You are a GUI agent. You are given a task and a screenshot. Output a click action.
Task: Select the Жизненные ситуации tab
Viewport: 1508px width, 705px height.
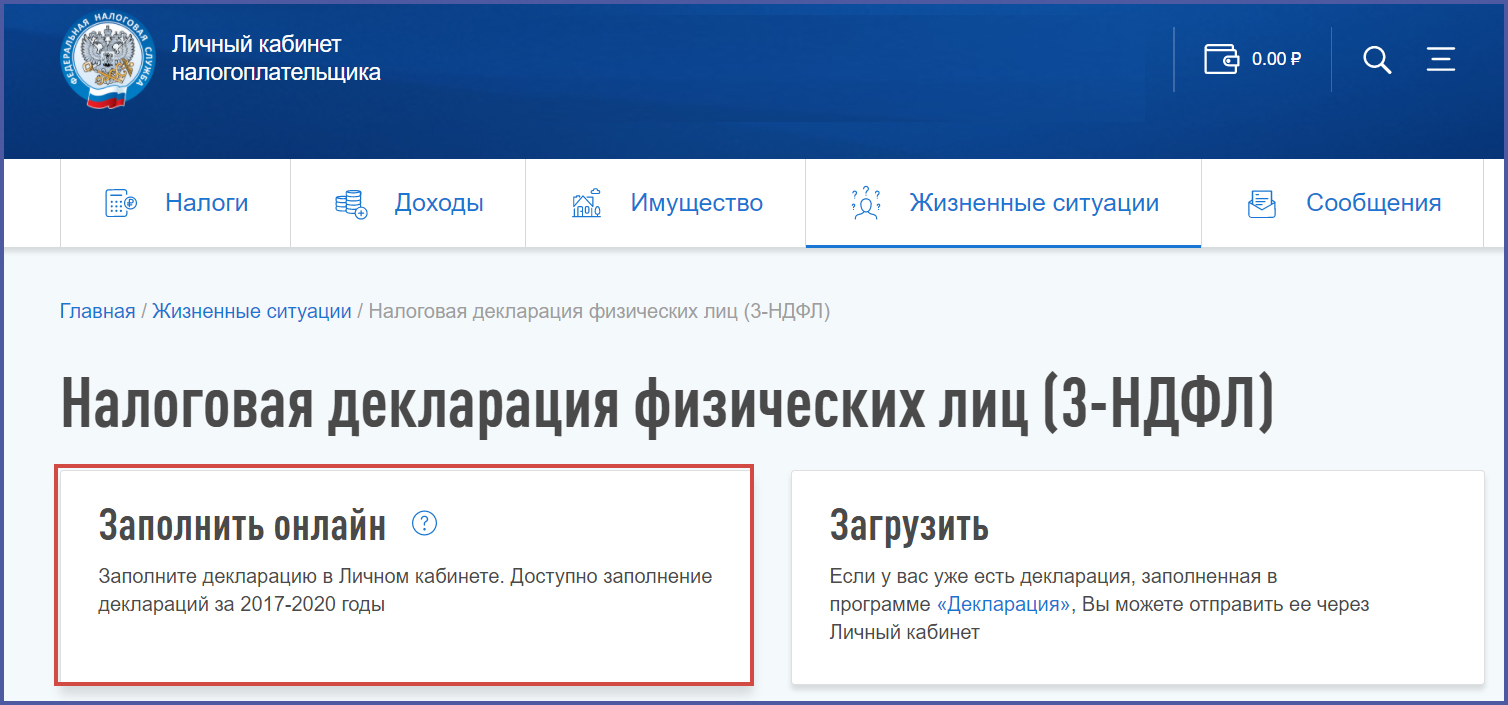1003,203
